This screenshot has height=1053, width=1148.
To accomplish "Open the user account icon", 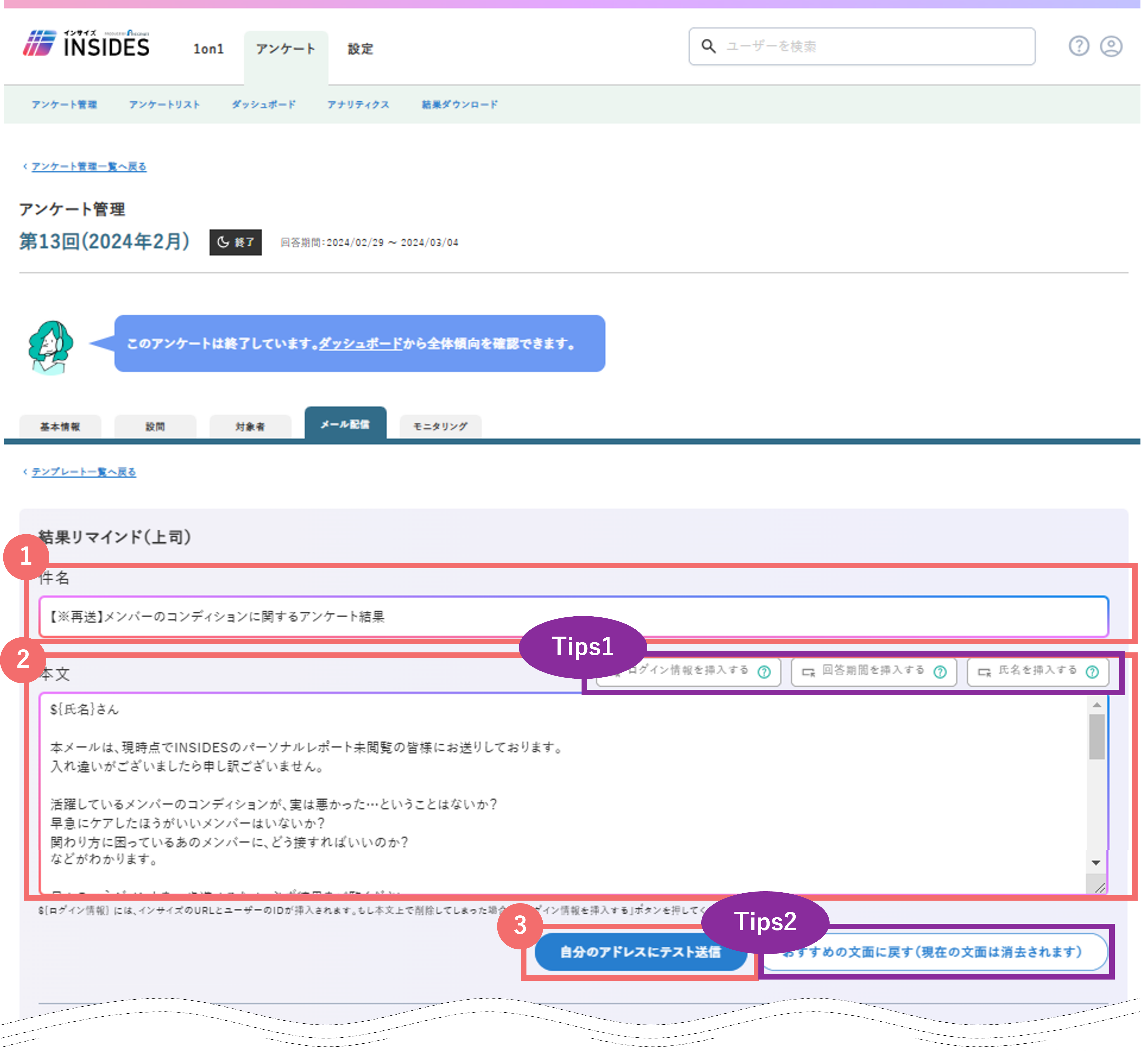I will tap(1111, 46).
